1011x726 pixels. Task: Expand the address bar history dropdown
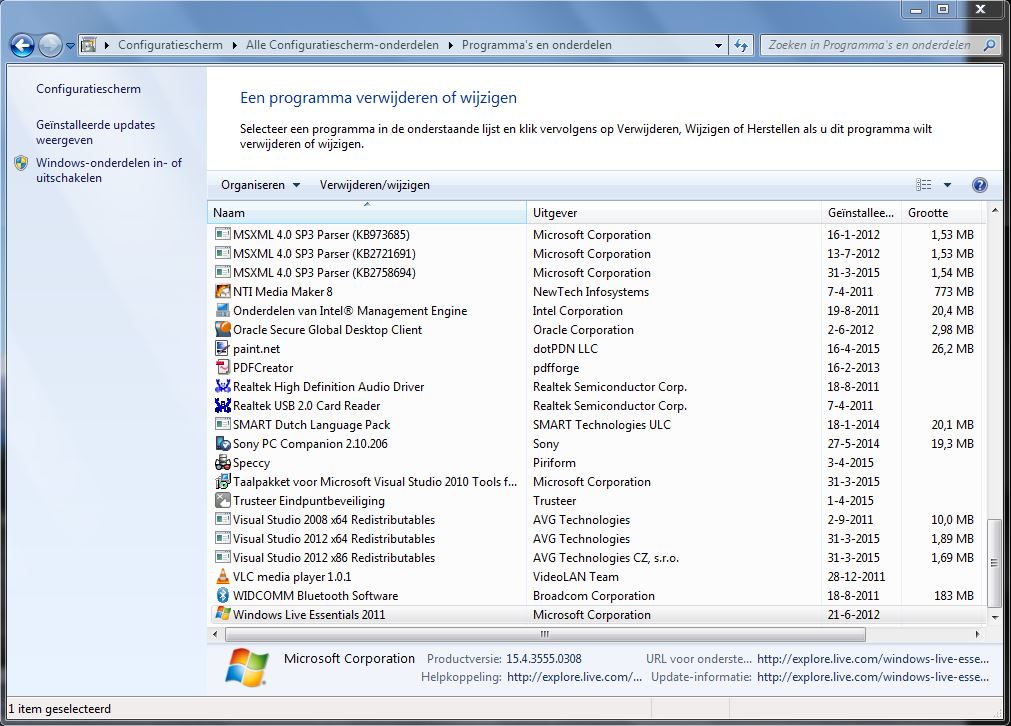[718, 46]
